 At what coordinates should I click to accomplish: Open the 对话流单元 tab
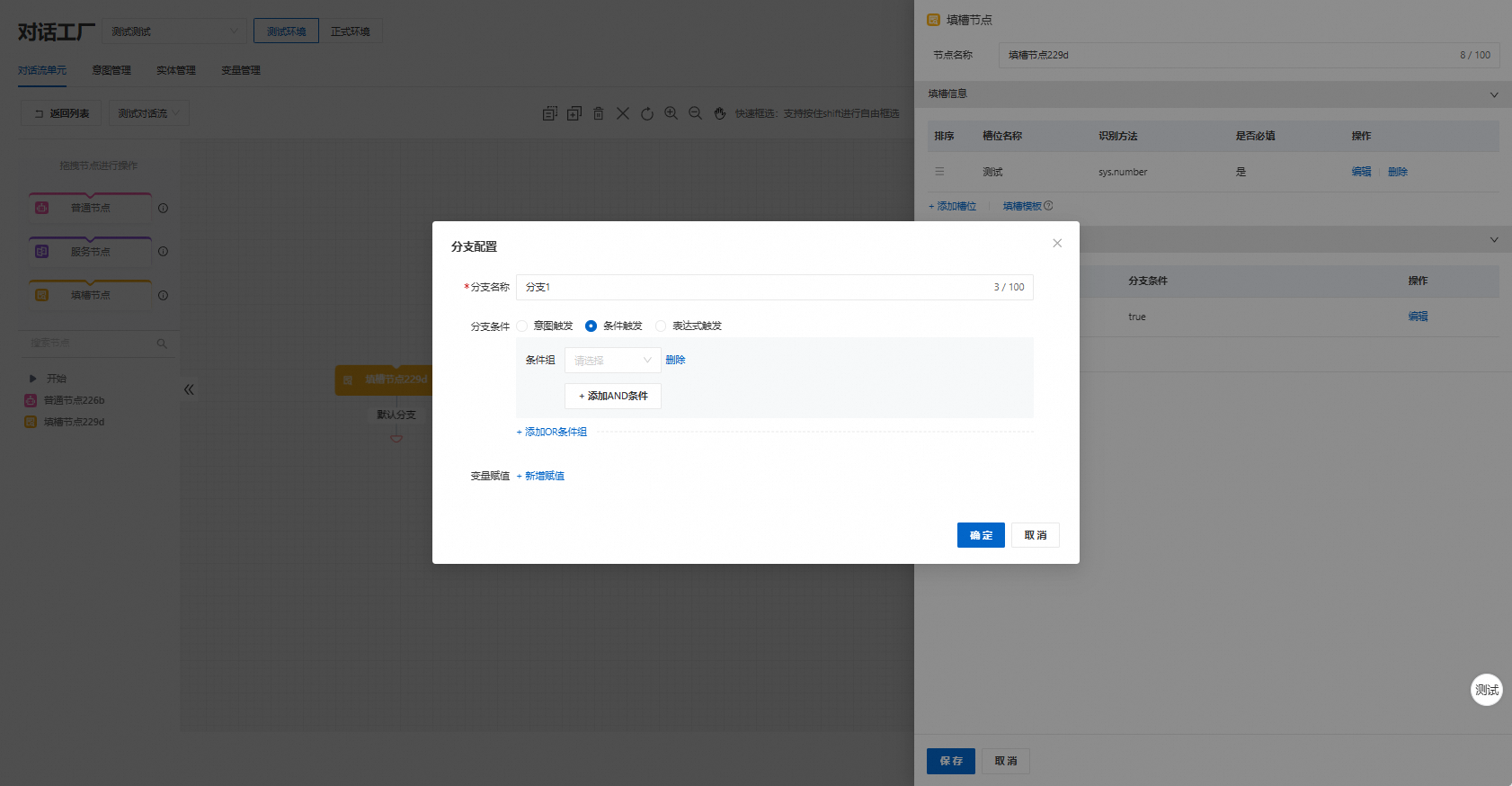(x=42, y=70)
